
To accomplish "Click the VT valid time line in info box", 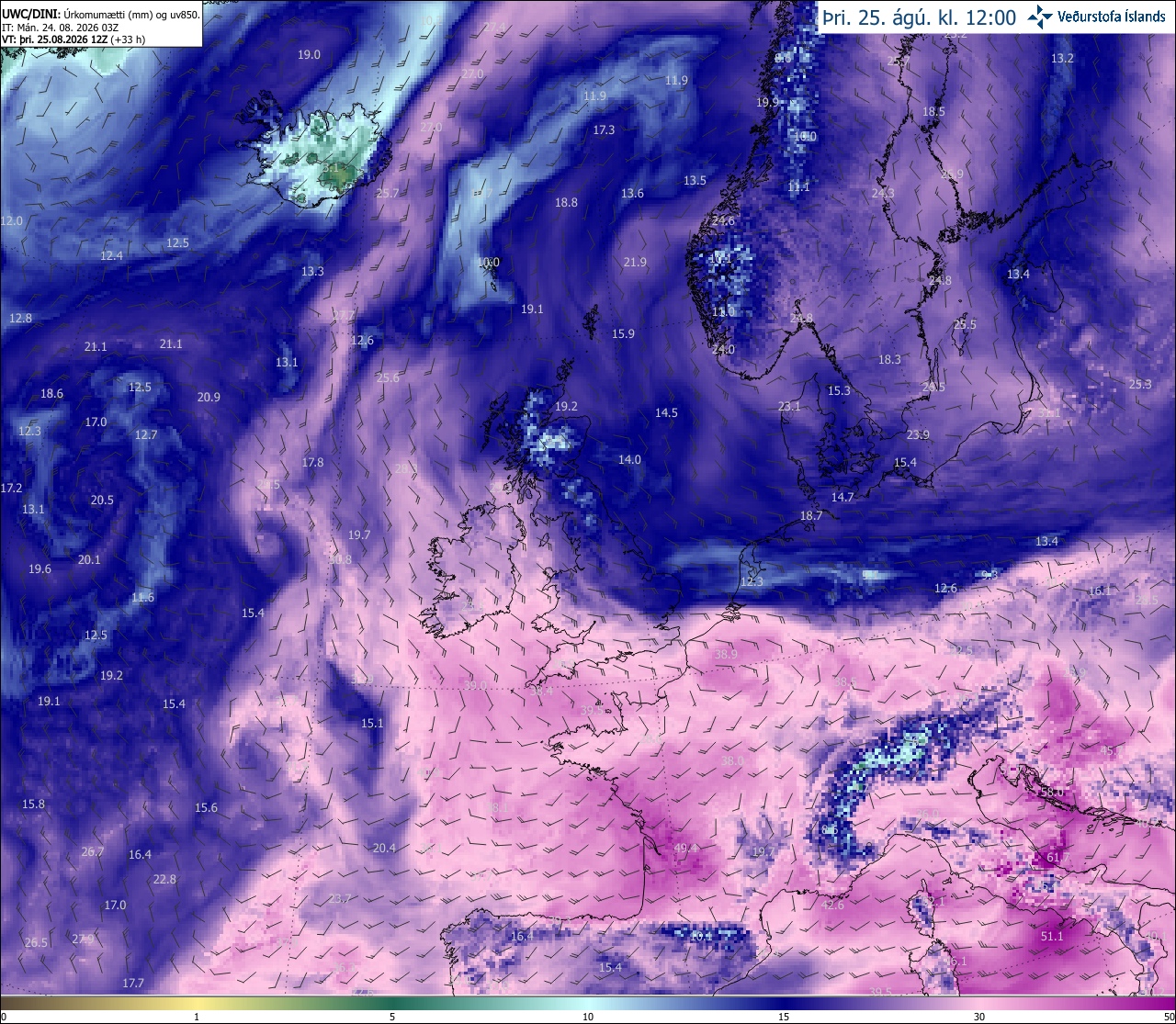I will 73,39.
